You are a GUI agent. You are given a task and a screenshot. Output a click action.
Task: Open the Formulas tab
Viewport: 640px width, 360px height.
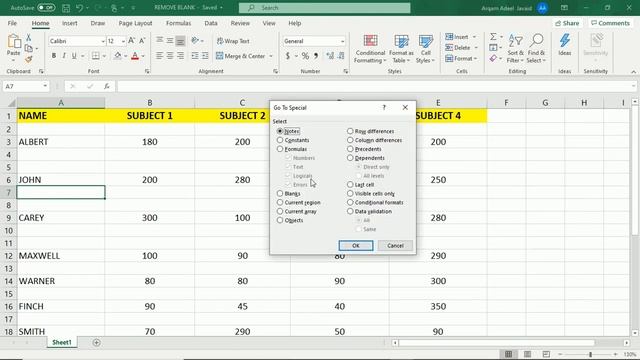click(x=178, y=23)
